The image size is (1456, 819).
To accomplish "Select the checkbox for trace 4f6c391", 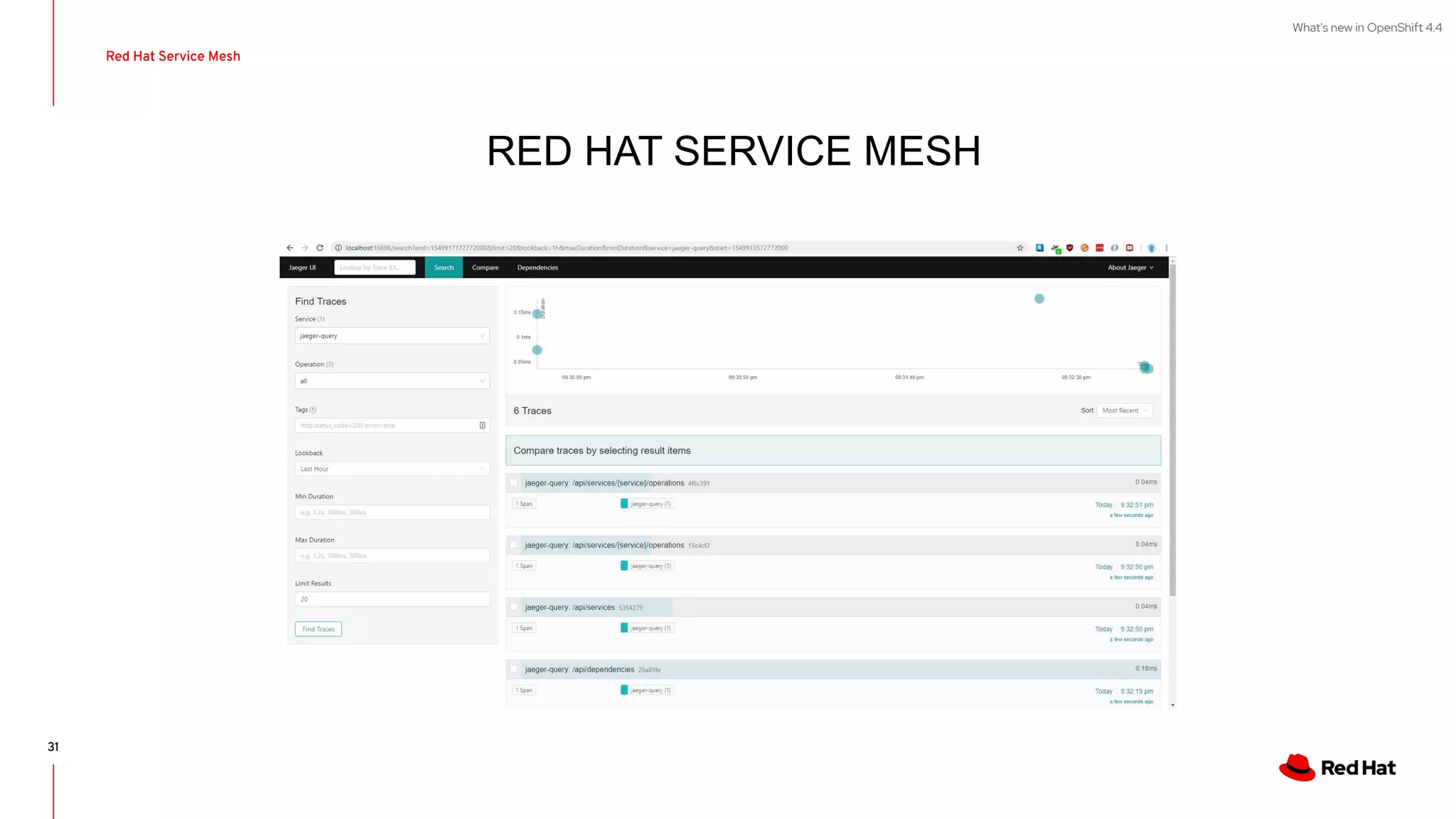I will click(514, 483).
